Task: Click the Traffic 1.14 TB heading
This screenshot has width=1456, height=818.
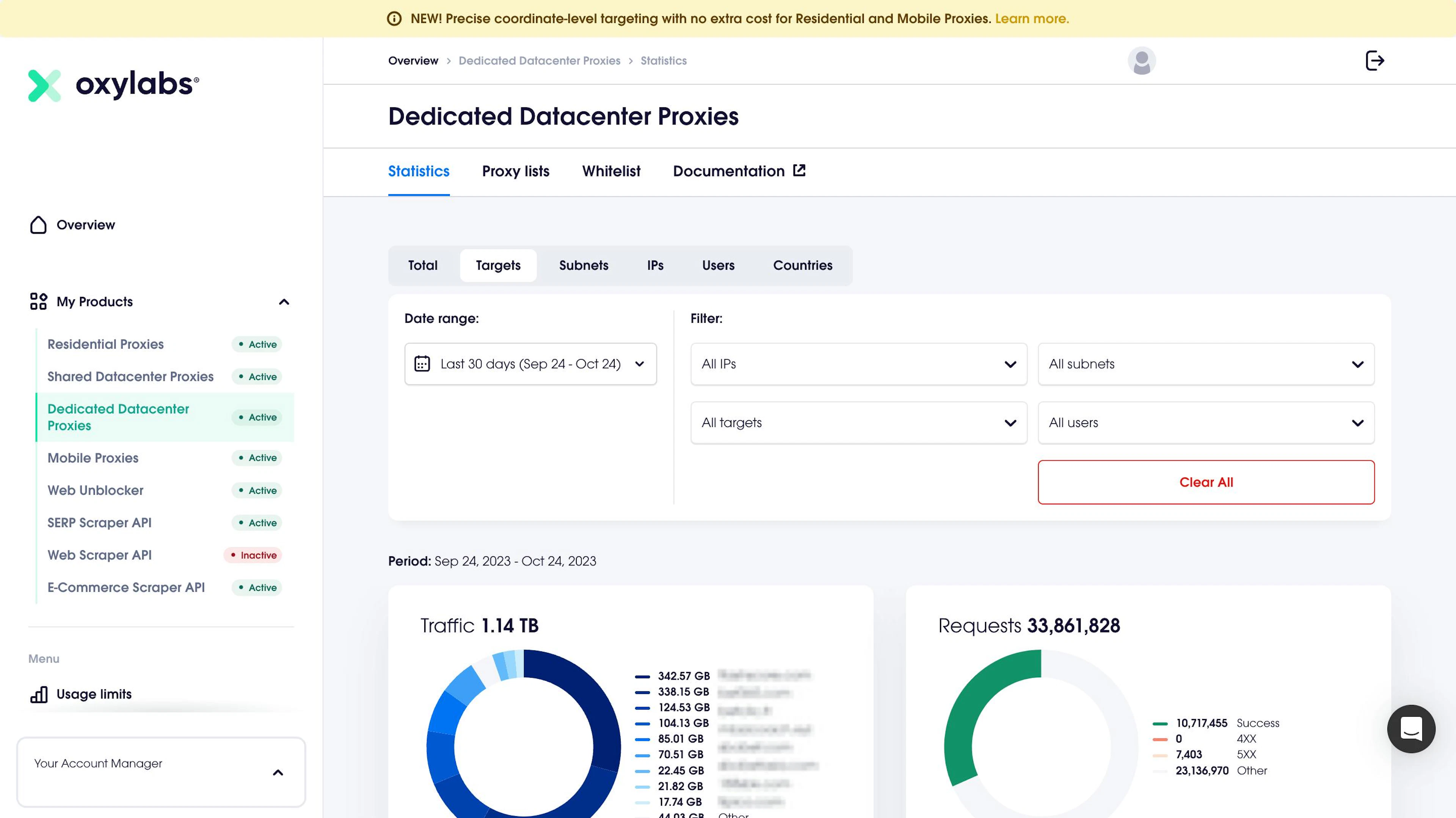Action: (x=479, y=626)
